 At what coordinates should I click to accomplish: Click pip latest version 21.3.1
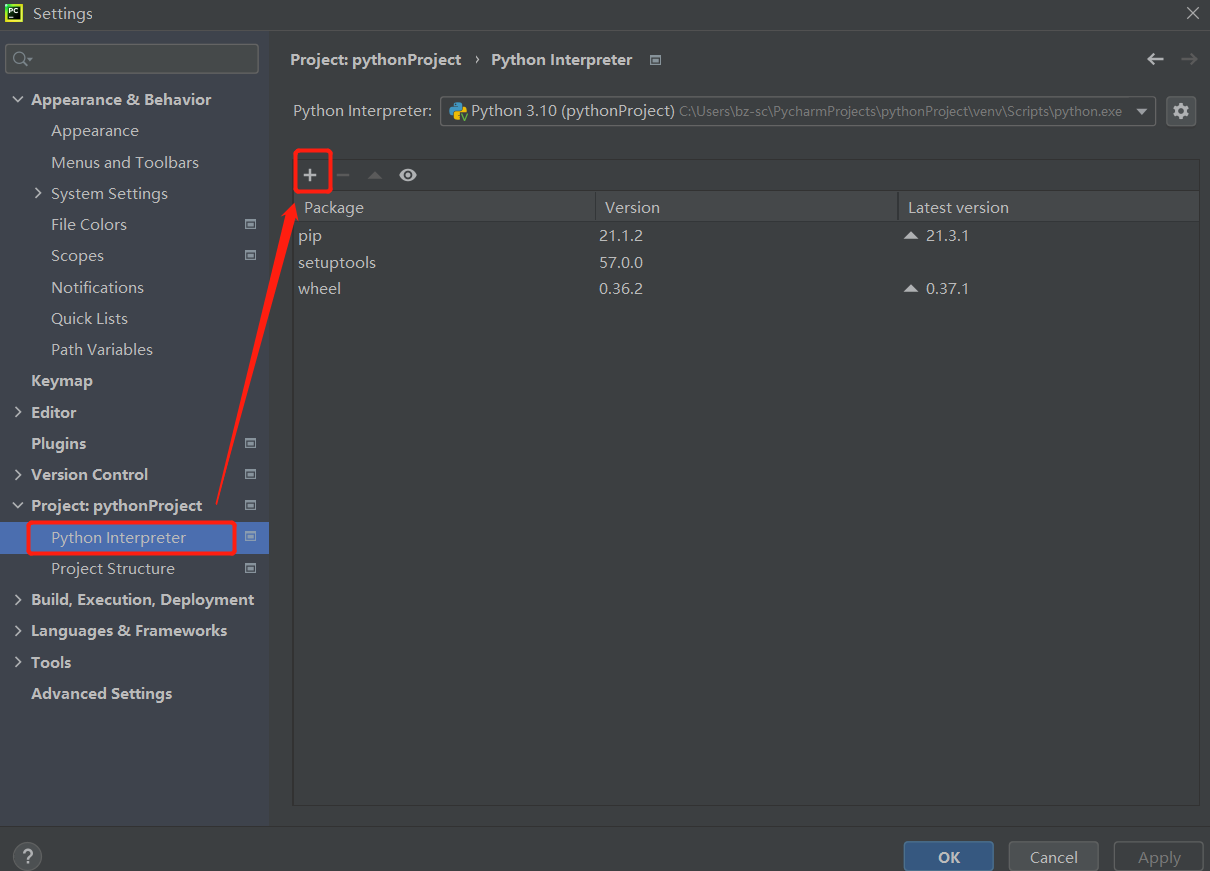tap(947, 236)
